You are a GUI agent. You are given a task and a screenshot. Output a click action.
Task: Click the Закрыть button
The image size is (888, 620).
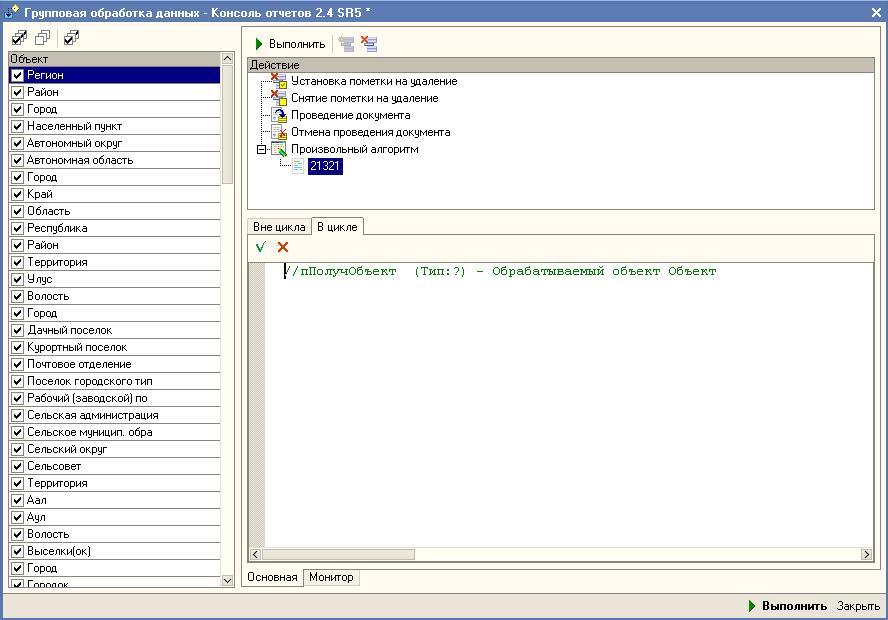click(858, 606)
